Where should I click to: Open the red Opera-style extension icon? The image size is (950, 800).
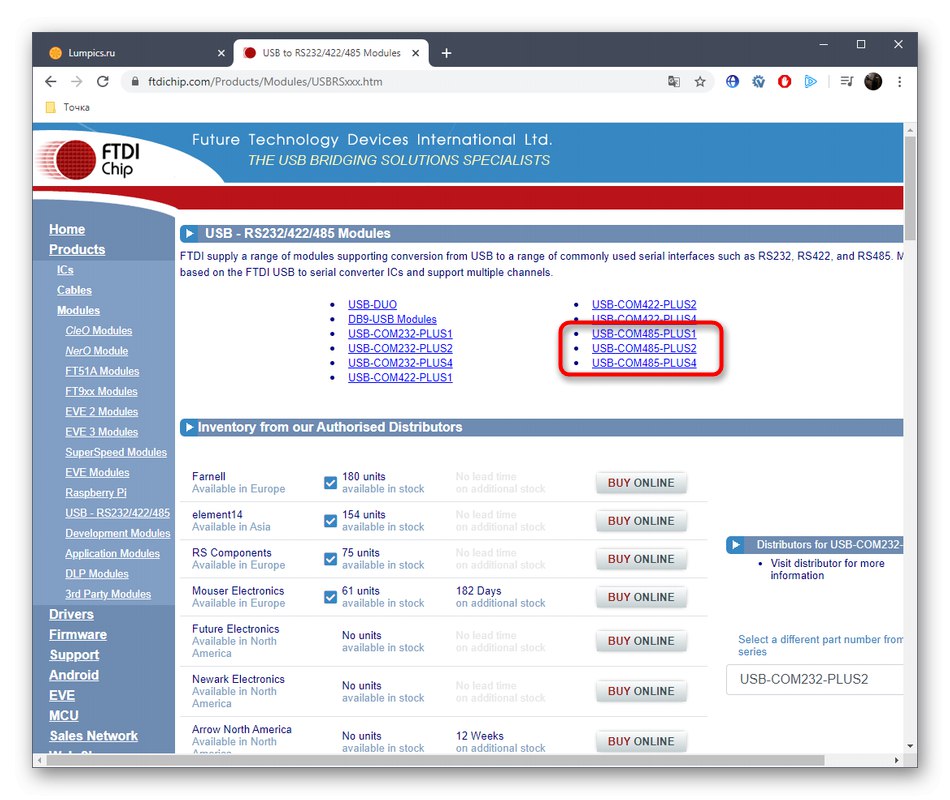[x=785, y=82]
